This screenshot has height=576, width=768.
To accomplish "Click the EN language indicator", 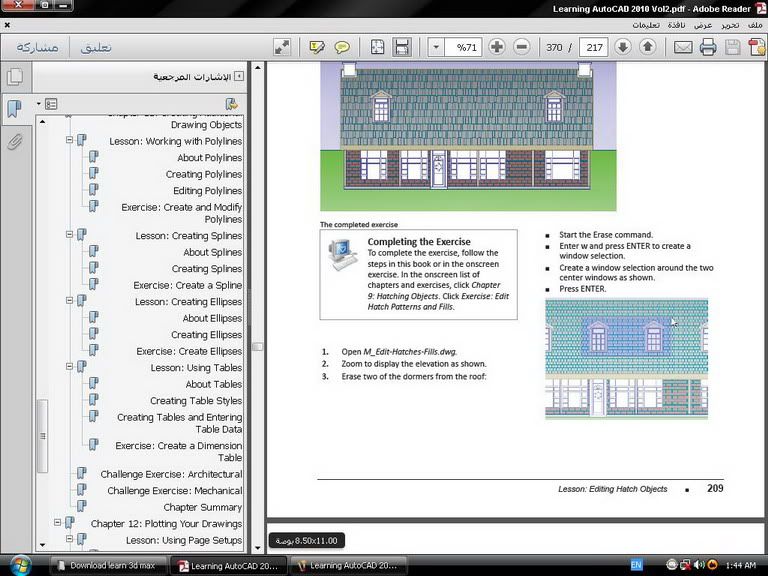I will click(x=636, y=565).
